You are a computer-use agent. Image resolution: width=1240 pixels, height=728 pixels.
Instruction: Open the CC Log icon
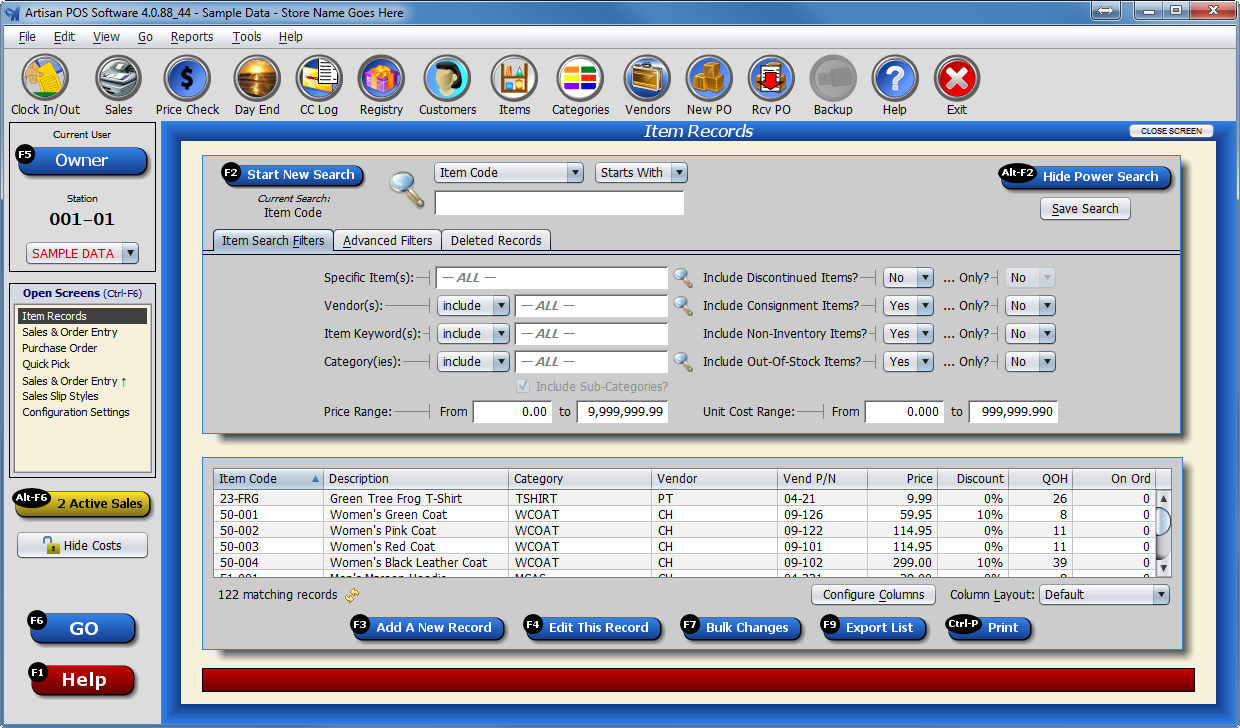click(x=319, y=78)
